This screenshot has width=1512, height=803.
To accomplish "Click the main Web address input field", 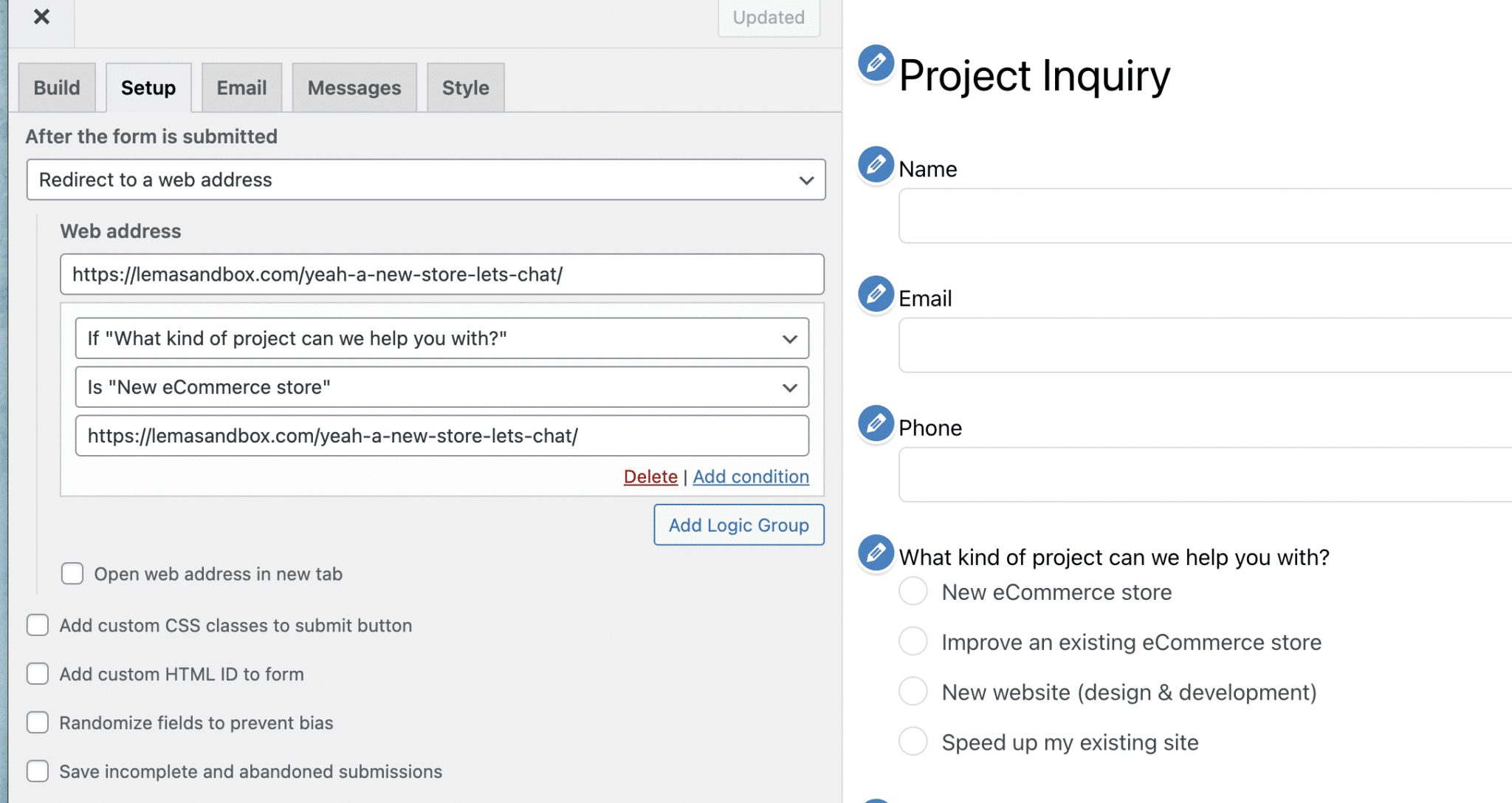I will (441, 275).
